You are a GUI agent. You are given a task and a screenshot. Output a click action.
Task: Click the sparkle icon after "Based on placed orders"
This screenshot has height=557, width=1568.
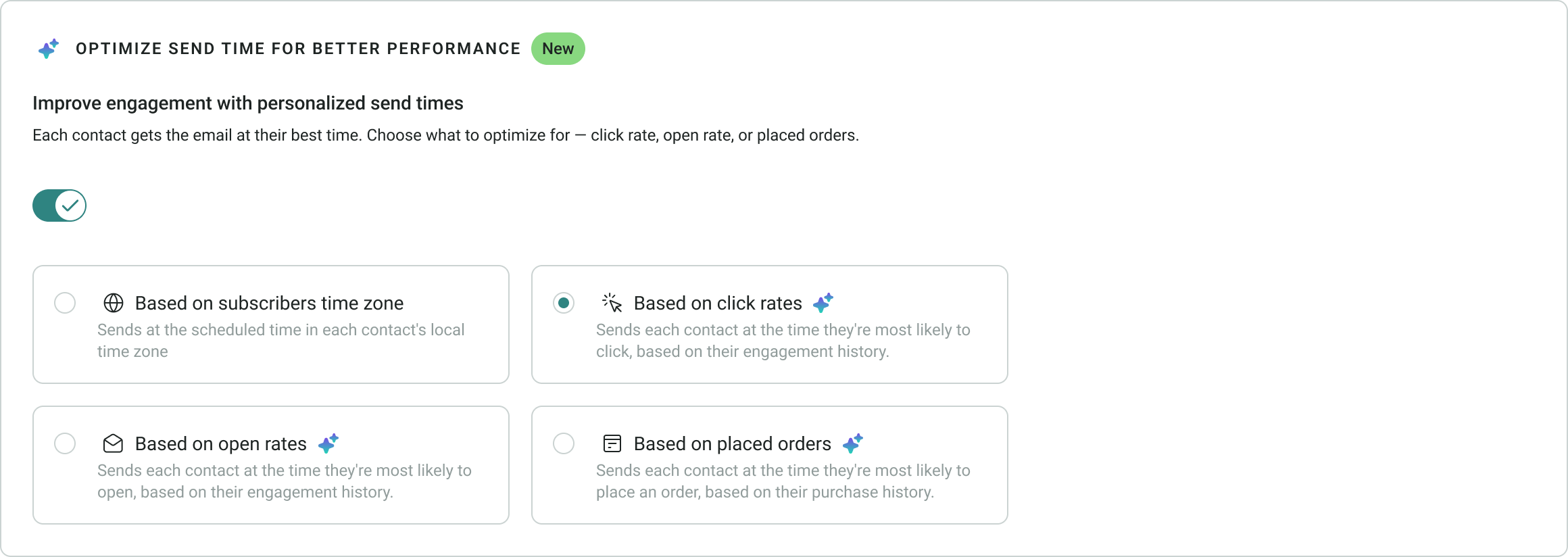pos(853,443)
